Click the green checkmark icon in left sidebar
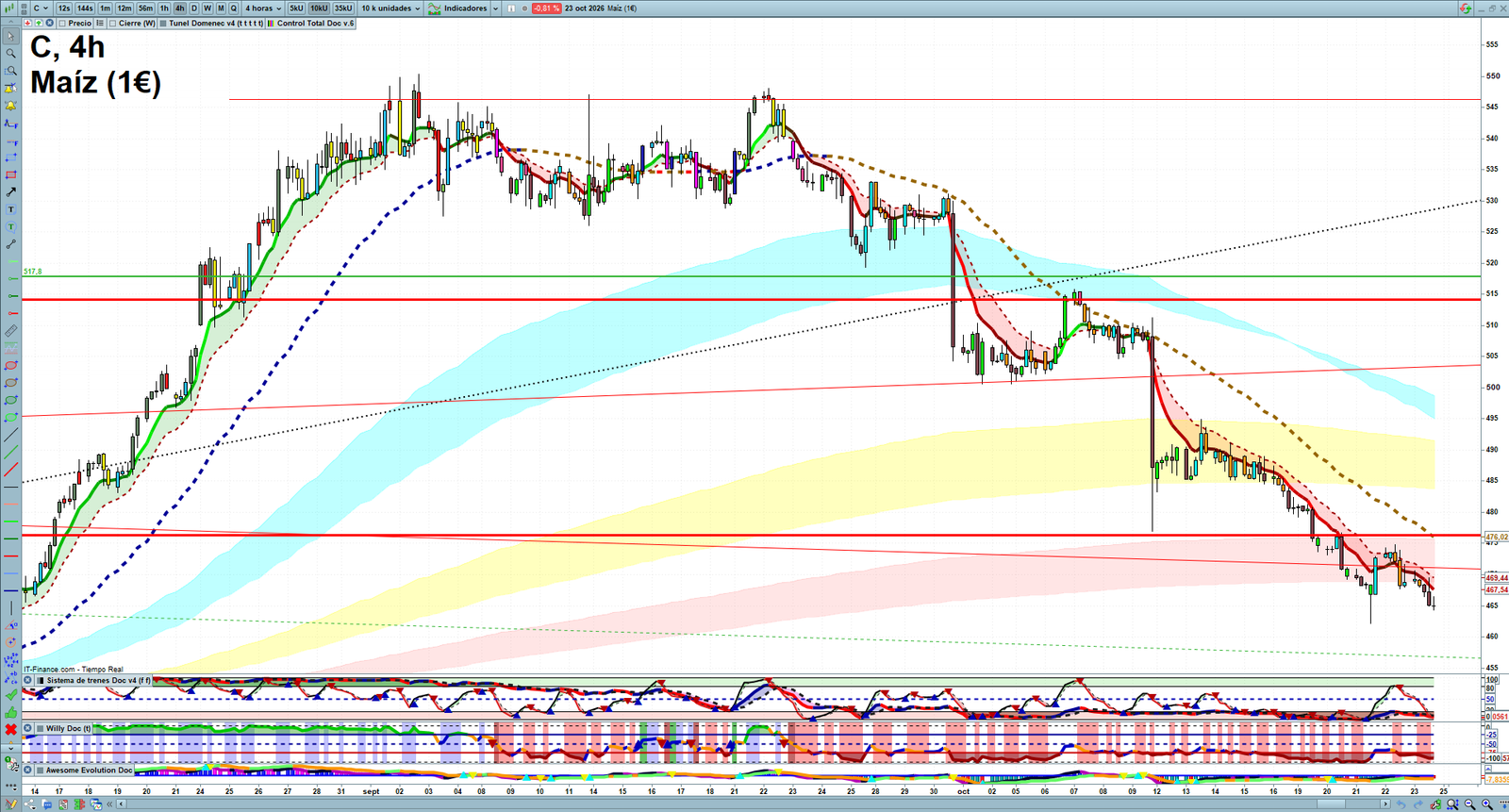1509x812 pixels. 11,695
